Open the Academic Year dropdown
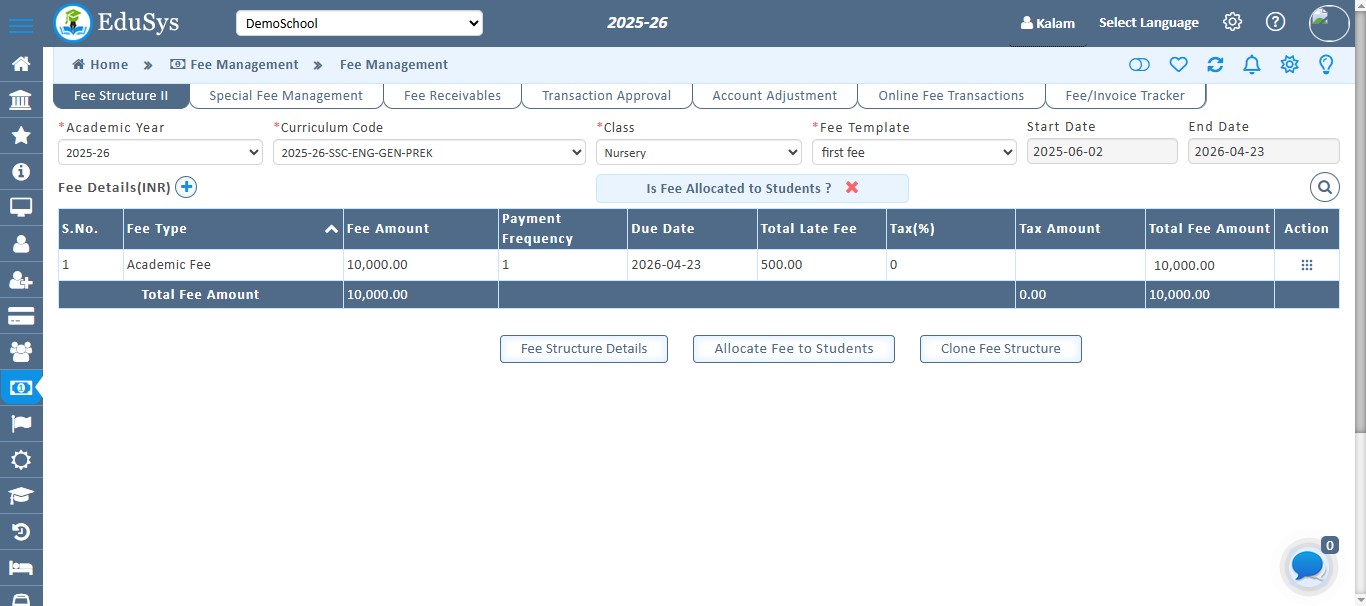This screenshot has height=606, width=1366. pos(160,151)
